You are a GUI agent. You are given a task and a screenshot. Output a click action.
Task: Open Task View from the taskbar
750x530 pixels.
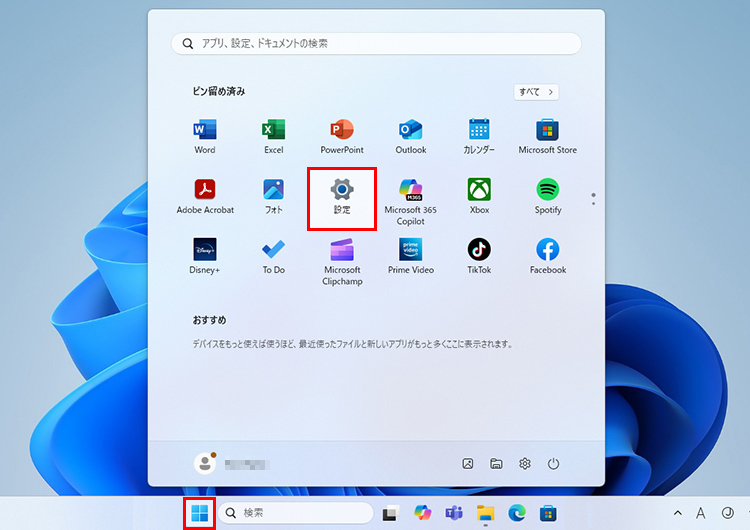391,513
